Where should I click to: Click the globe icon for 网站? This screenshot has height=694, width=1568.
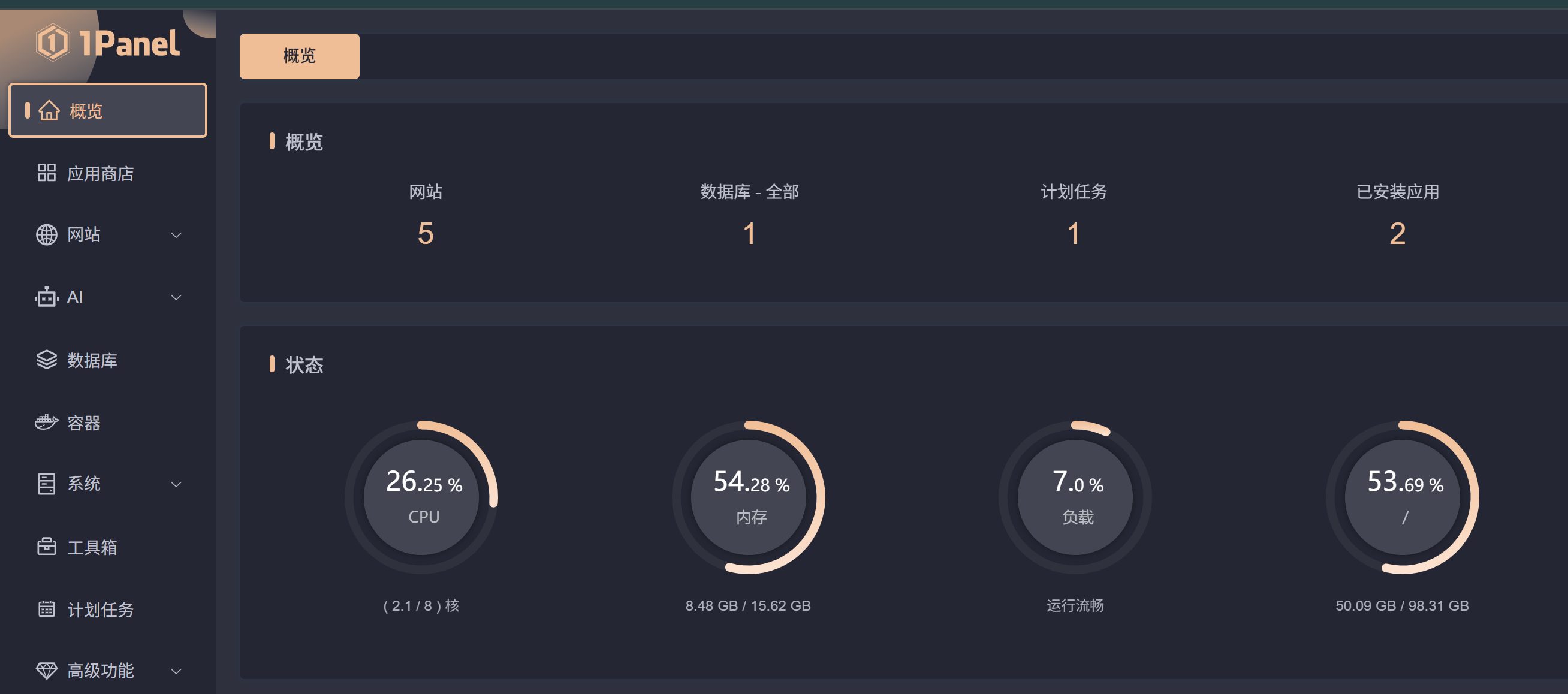(46, 234)
